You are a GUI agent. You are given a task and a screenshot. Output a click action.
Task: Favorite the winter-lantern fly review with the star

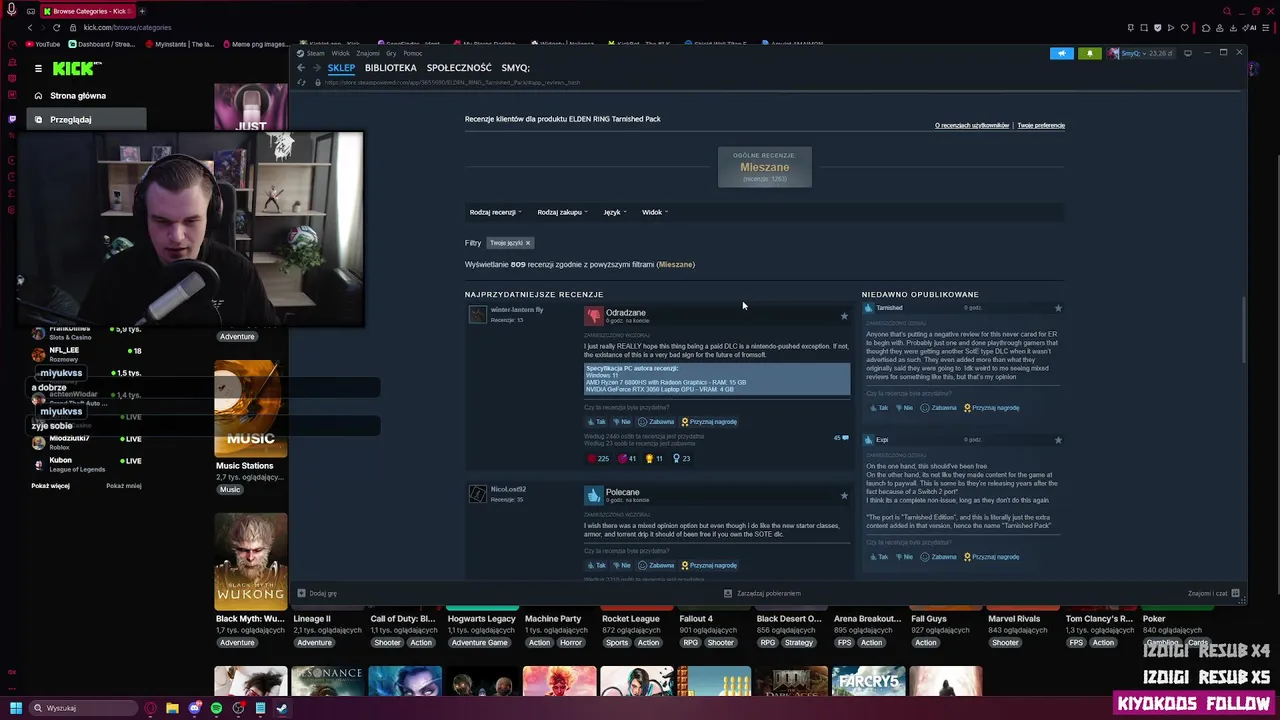(x=844, y=316)
